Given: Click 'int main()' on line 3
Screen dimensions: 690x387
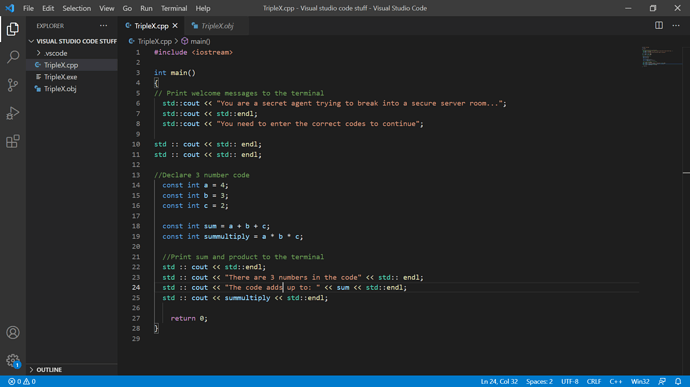Looking at the screenshot, I should [x=175, y=73].
